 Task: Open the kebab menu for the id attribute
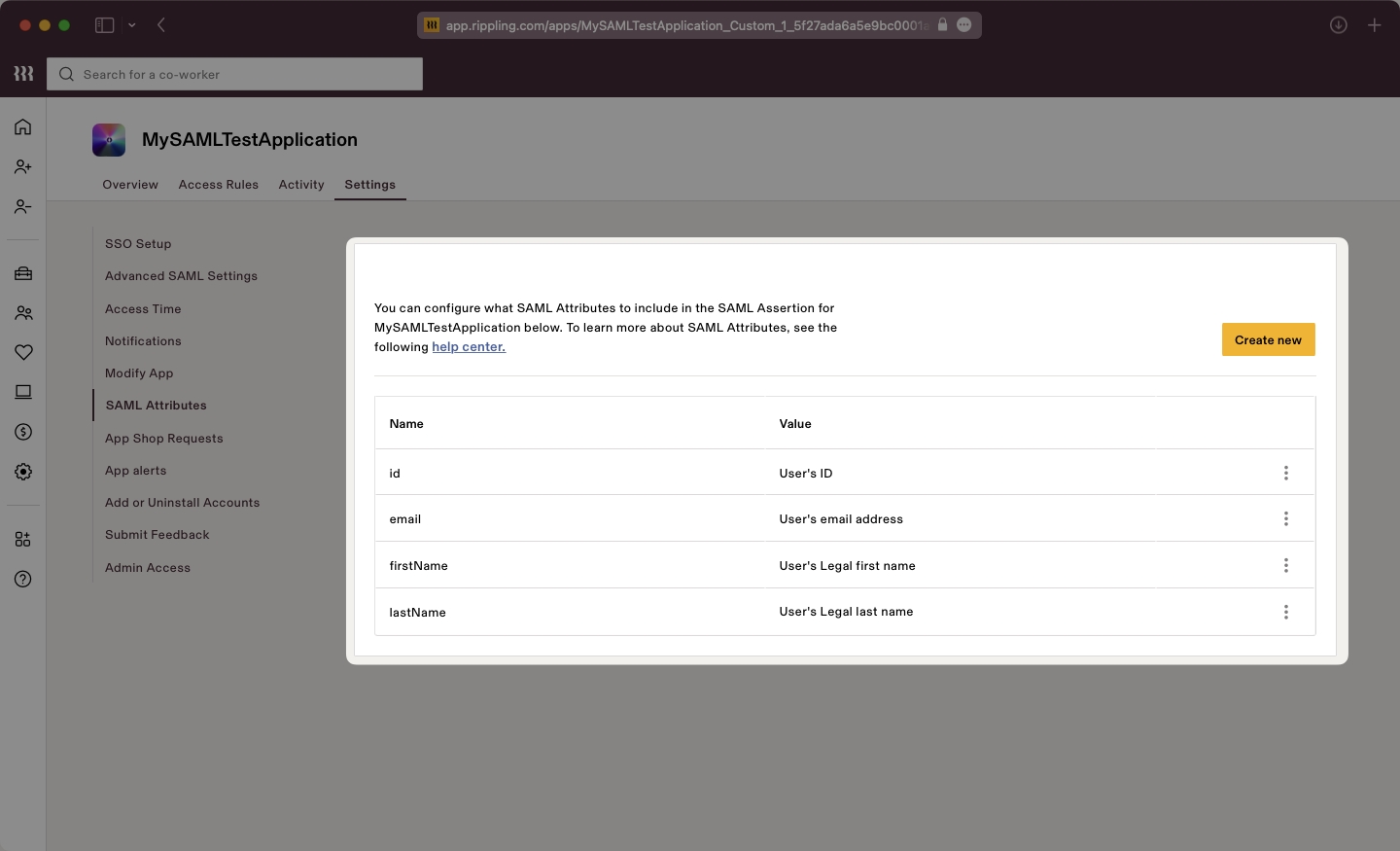tap(1285, 473)
